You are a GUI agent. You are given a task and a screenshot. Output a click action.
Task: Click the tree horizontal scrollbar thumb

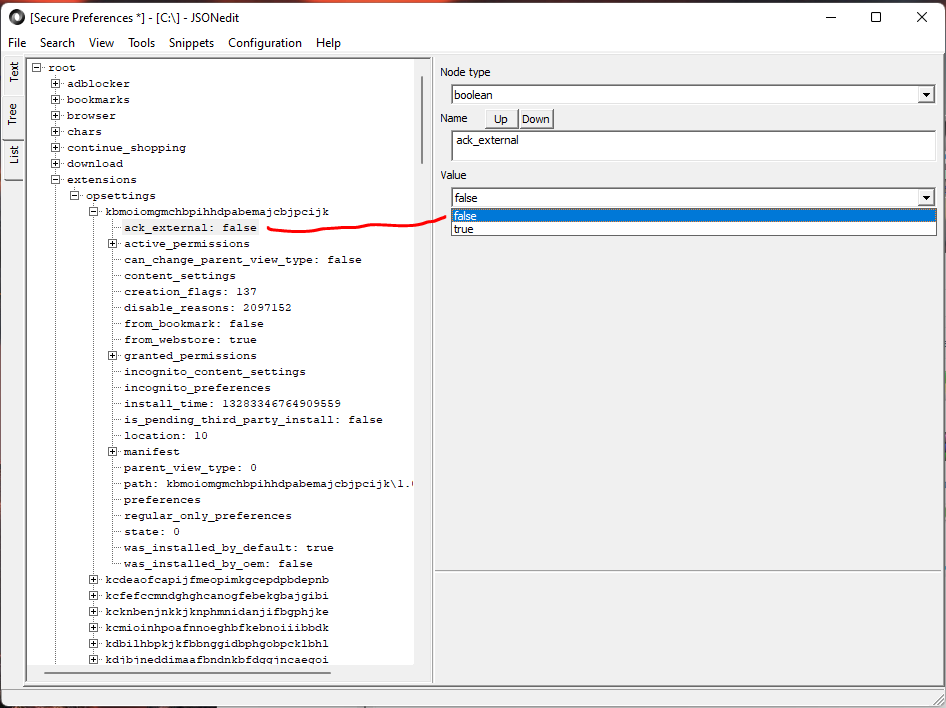[188, 672]
